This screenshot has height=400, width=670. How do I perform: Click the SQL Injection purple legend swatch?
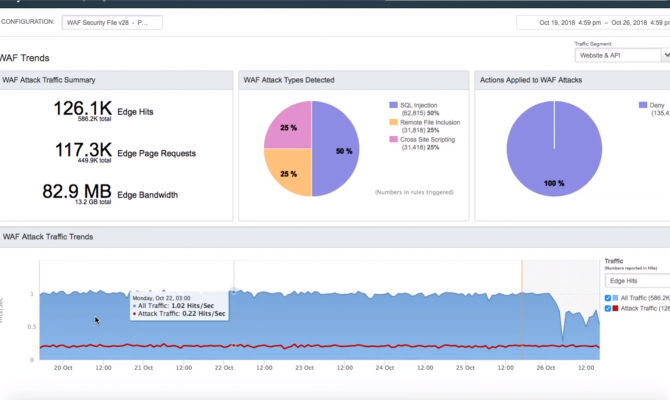[393, 105]
